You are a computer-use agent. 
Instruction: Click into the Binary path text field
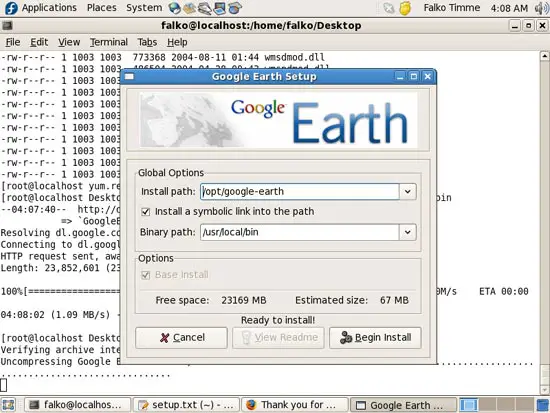click(300, 232)
